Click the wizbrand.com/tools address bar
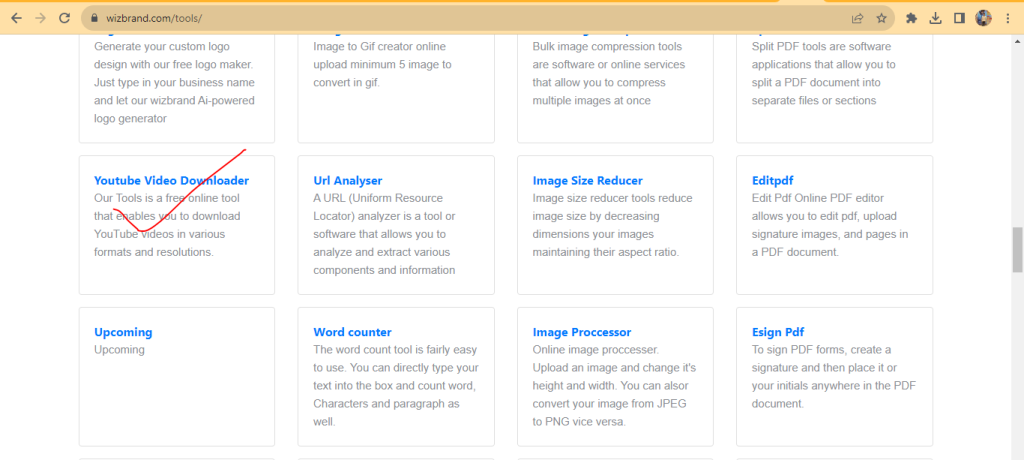The image size is (1024, 460). coord(400,18)
